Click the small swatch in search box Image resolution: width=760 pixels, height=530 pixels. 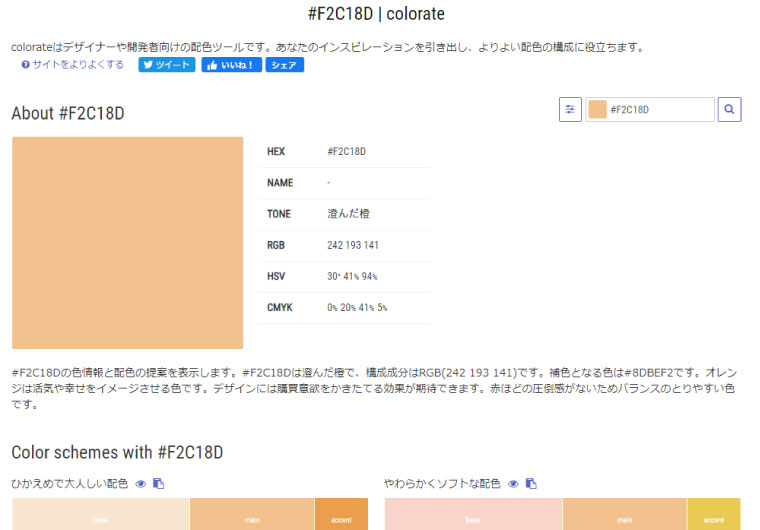pyautogui.click(x=597, y=110)
